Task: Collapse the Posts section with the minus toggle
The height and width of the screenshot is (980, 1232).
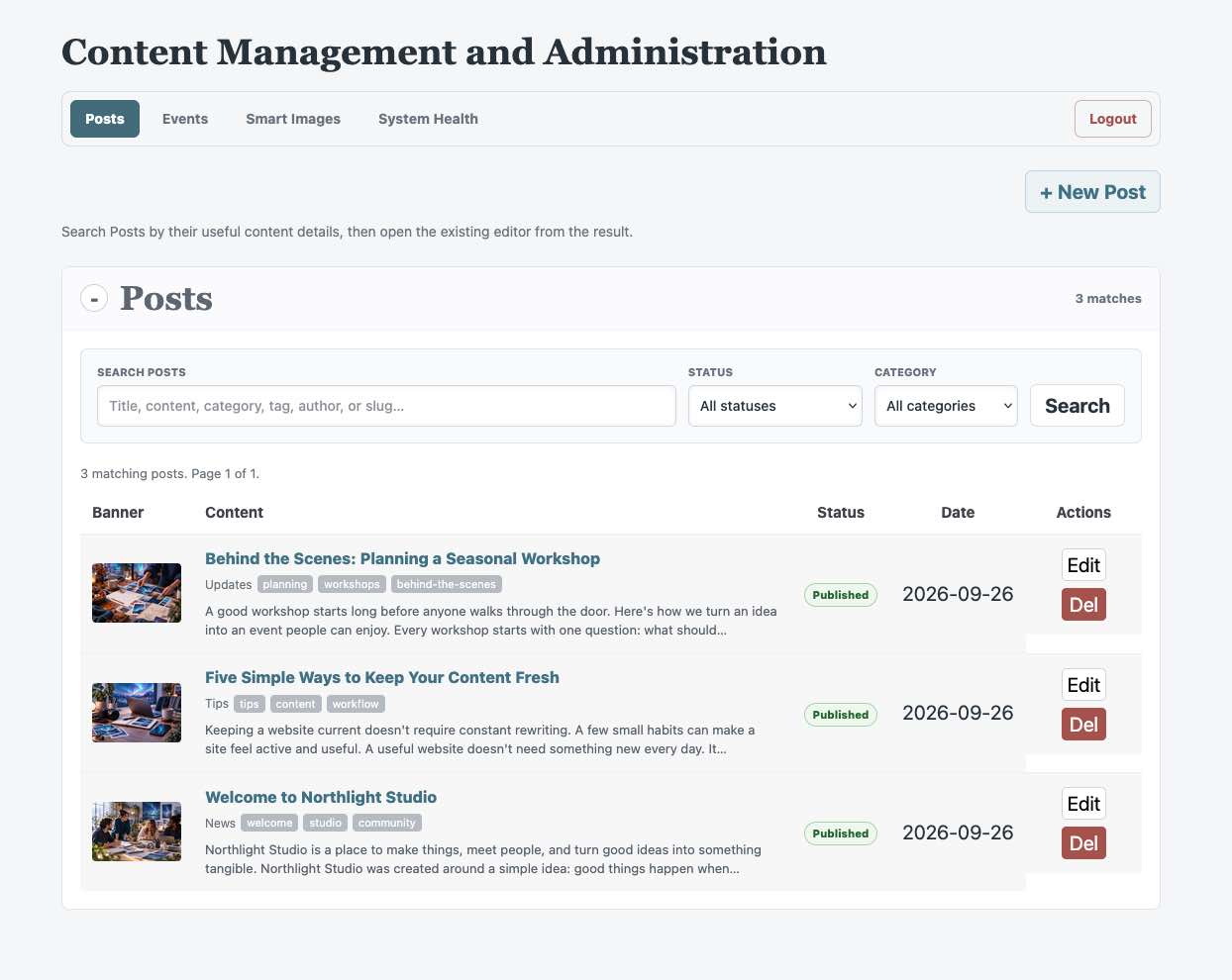Action: point(94,298)
